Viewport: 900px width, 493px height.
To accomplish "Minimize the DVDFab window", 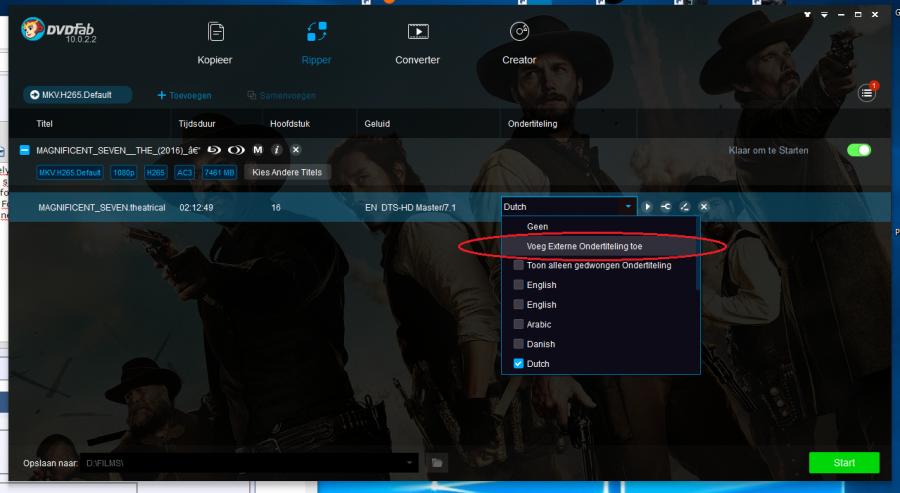I will [x=841, y=14].
